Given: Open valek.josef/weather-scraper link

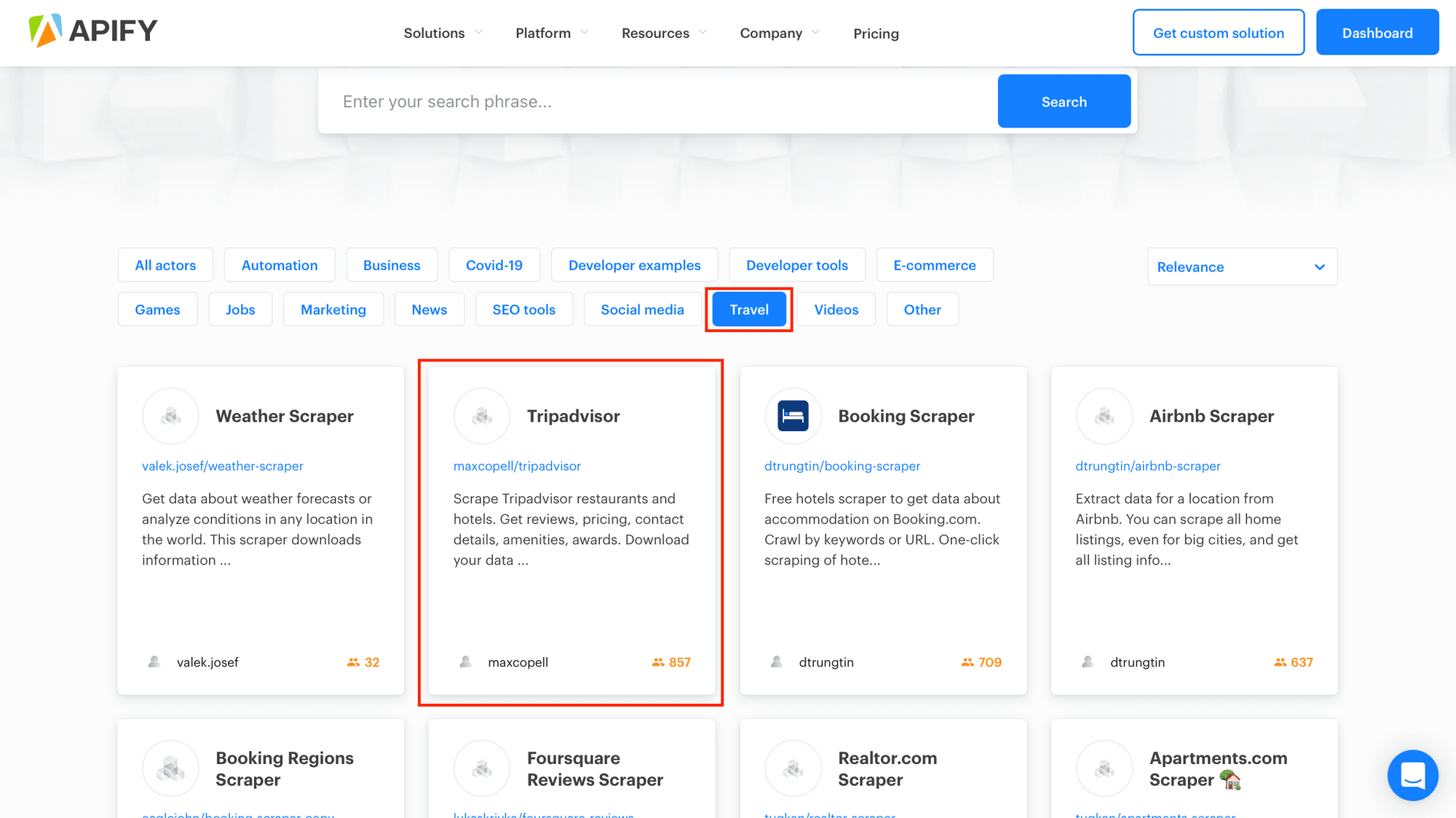Looking at the screenshot, I should (223, 466).
